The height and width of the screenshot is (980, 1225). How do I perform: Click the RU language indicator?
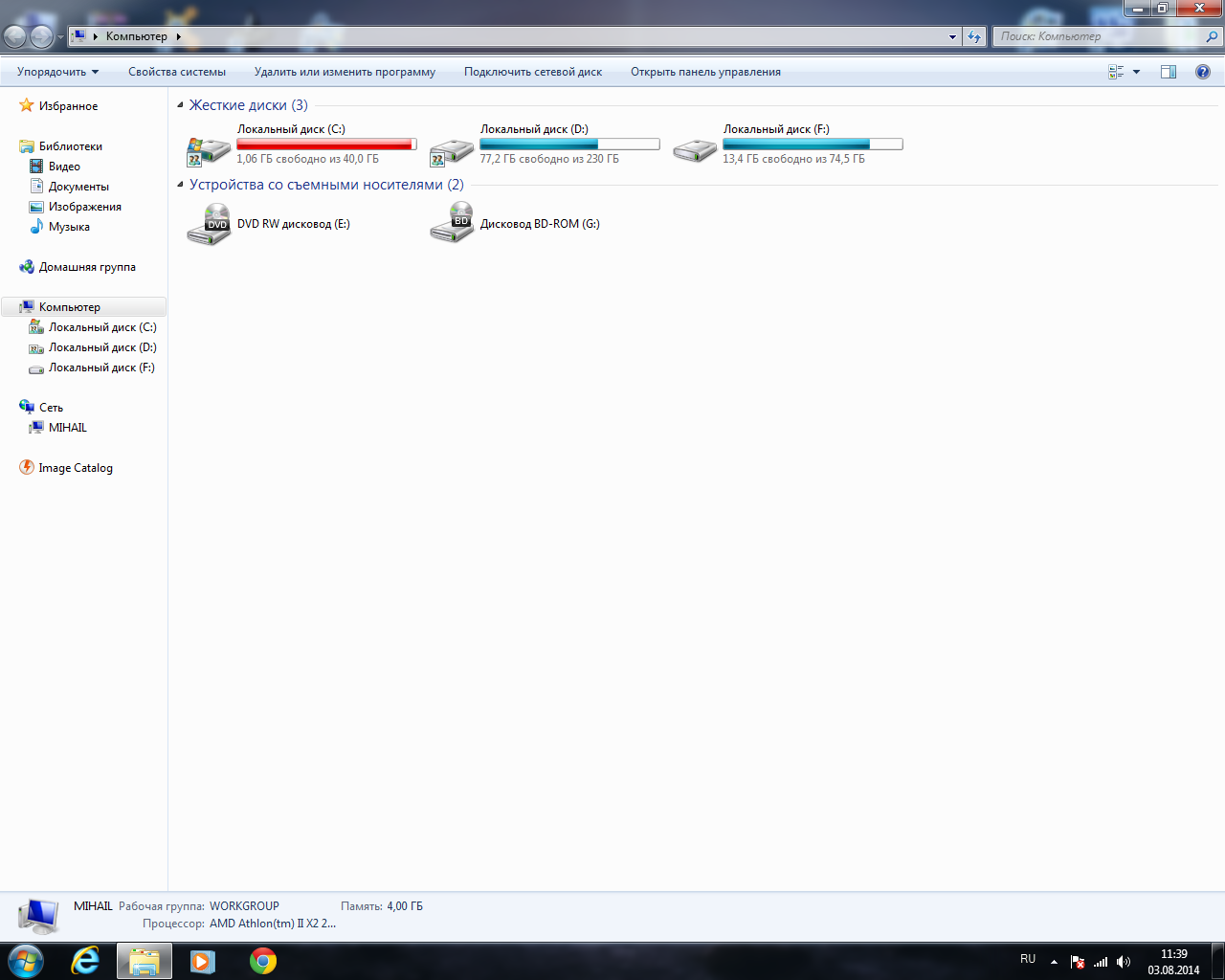tap(1028, 959)
